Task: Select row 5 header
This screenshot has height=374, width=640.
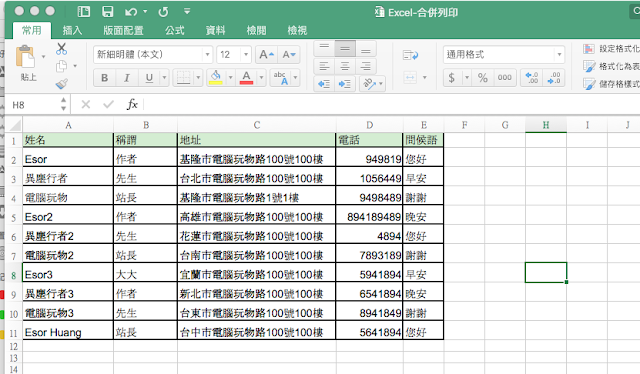Action: click(x=13, y=217)
